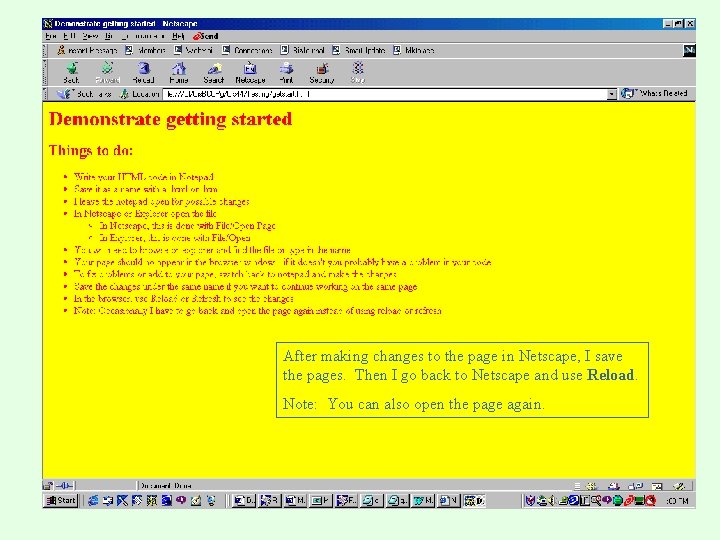Image resolution: width=720 pixels, height=540 pixels.
Task: Open Connections on the personal toolbar
Action: click(248, 51)
